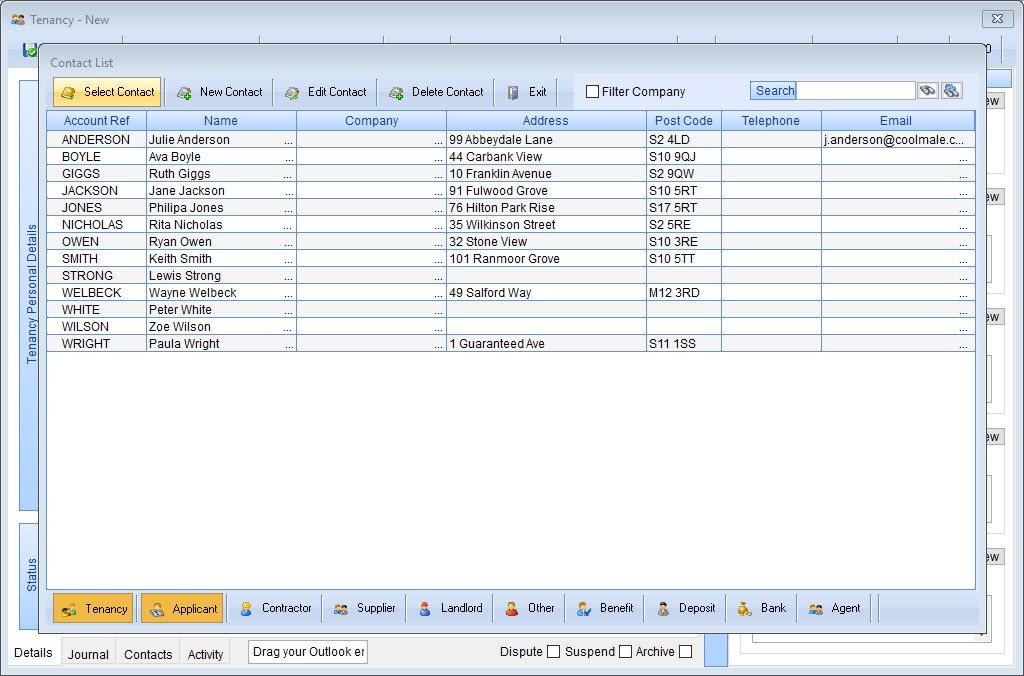Open Details tab in Tenancy window
Viewport: 1024px width, 676px height.
tap(33, 652)
